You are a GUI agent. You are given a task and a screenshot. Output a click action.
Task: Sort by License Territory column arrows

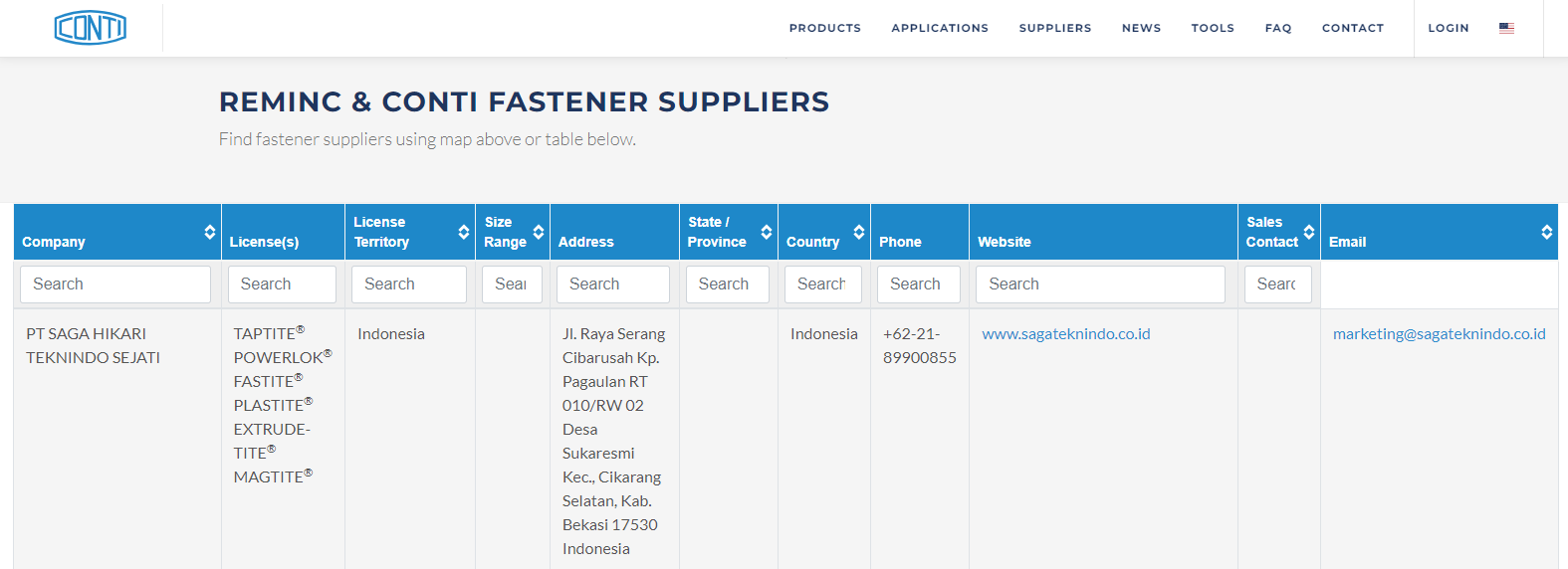(x=463, y=232)
